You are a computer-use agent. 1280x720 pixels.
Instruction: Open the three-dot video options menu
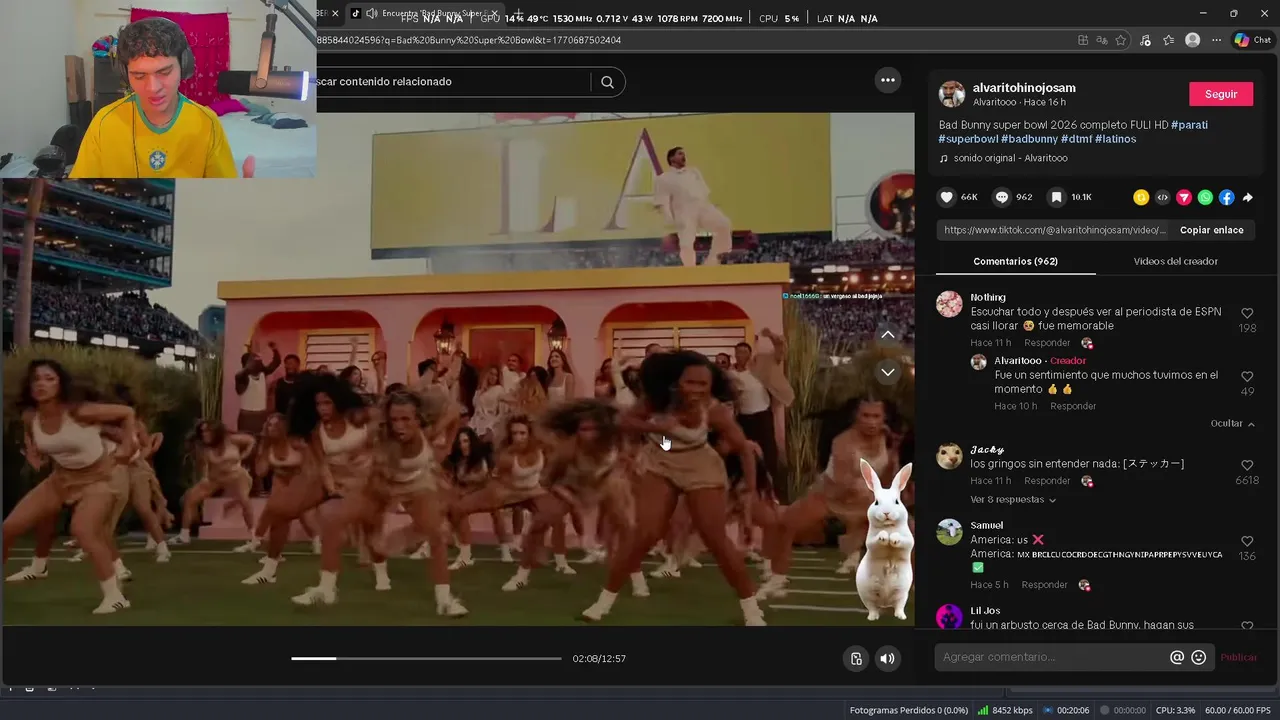click(887, 80)
